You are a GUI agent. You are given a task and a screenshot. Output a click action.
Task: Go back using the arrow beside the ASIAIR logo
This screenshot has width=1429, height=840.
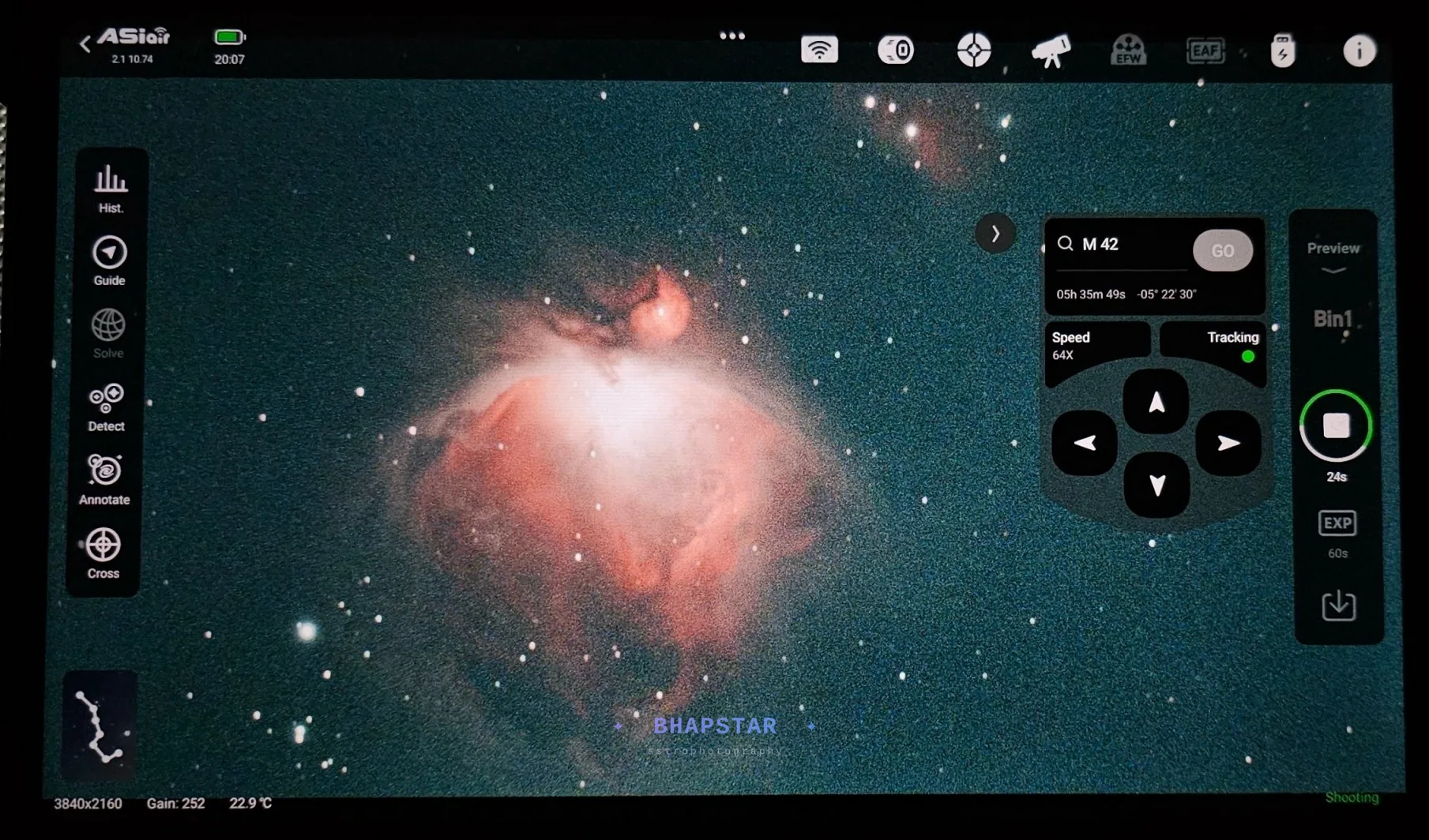(85, 44)
